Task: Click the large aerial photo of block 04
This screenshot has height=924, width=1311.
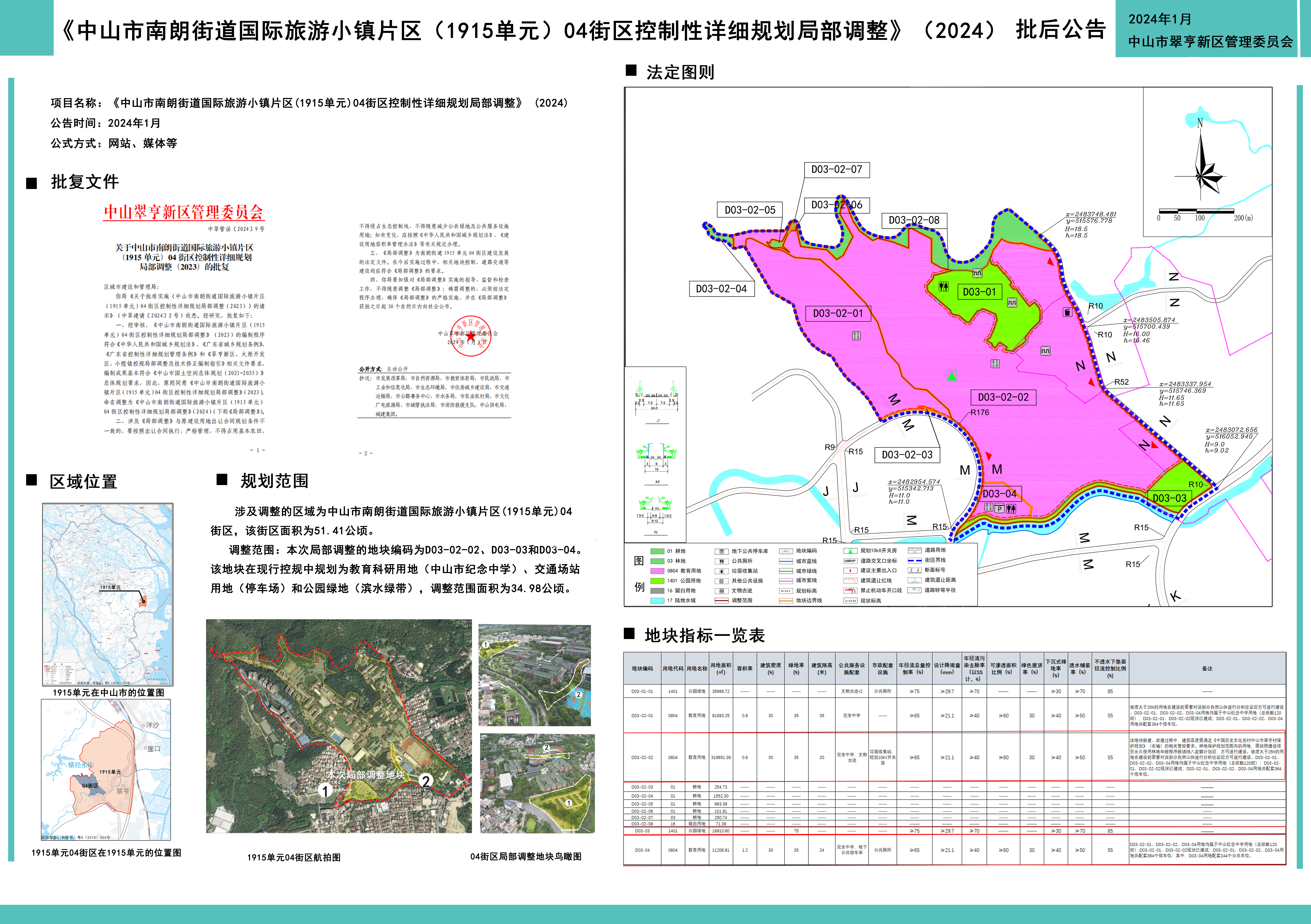Action: [339, 726]
